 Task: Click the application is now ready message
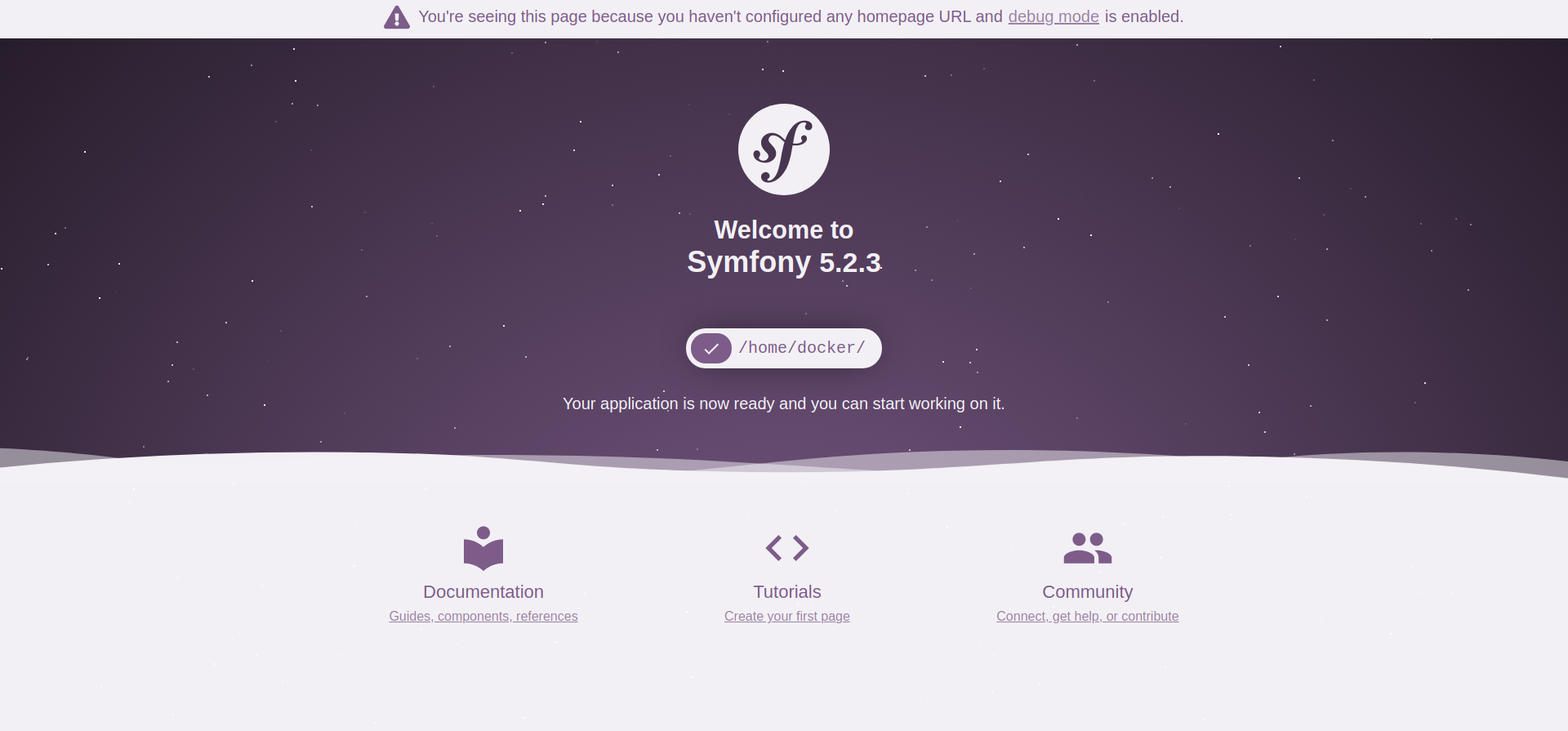(784, 403)
